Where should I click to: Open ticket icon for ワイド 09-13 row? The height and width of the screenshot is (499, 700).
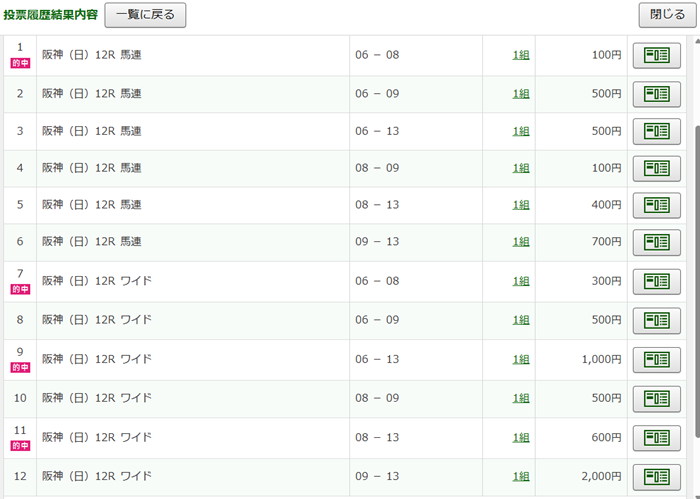656,476
